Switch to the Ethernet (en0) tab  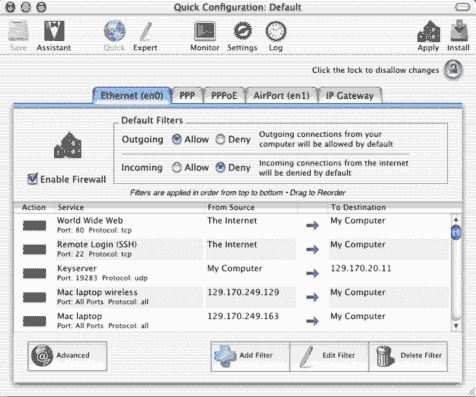click(132, 96)
